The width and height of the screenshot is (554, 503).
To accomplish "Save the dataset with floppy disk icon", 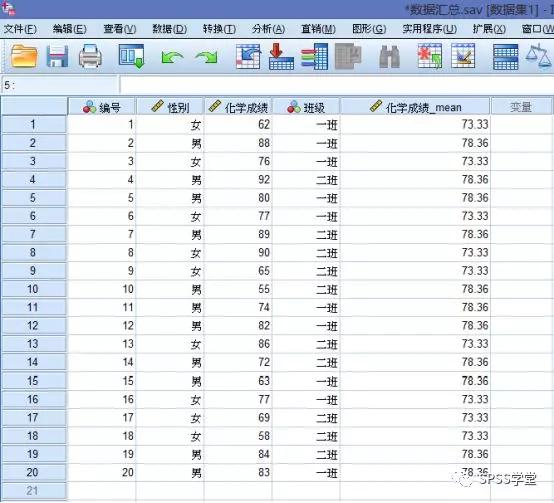I will point(58,57).
